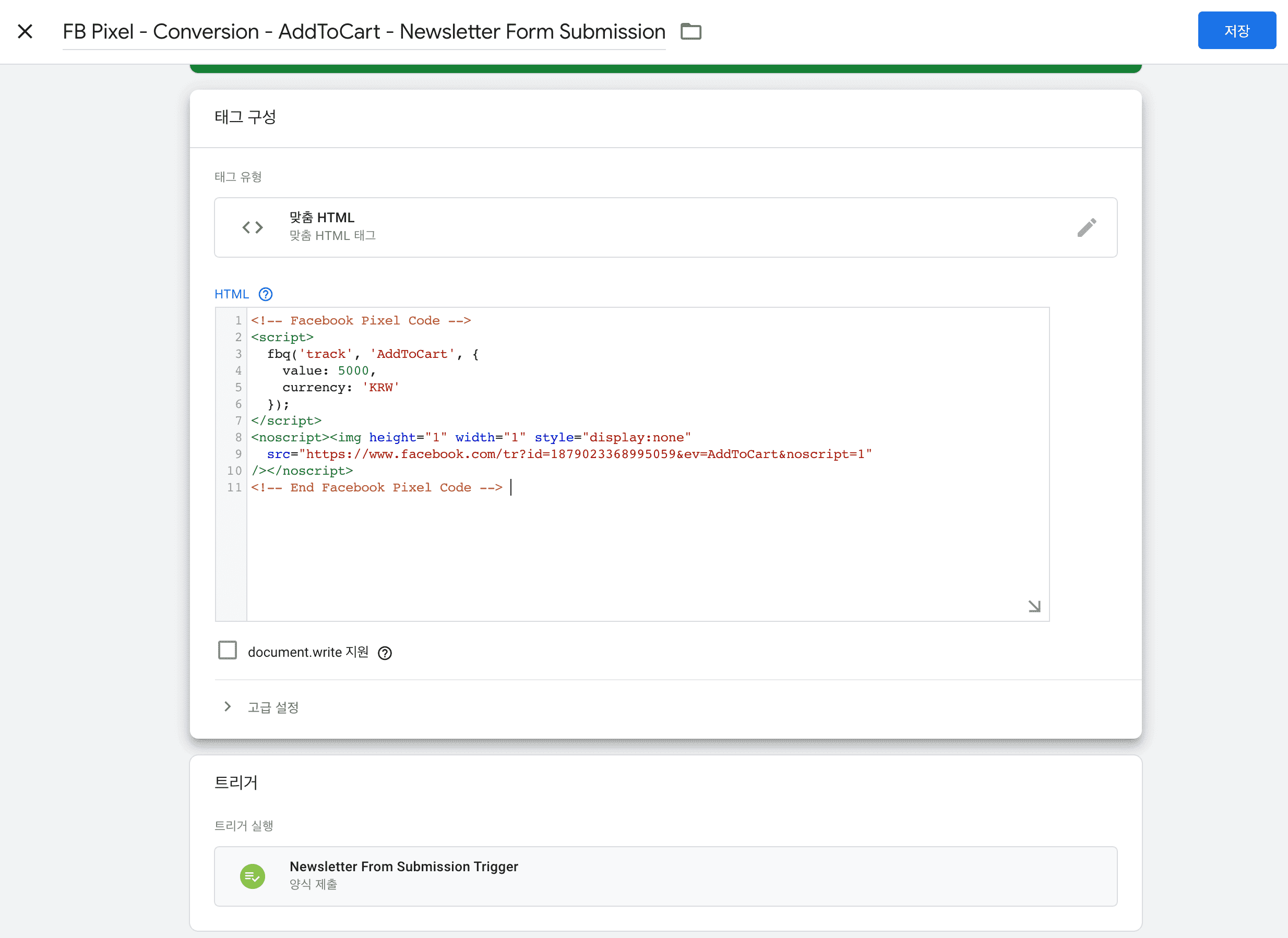The height and width of the screenshot is (938, 1288).
Task: Open the HTML help question mark icon
Action: (x=265, y=294)
